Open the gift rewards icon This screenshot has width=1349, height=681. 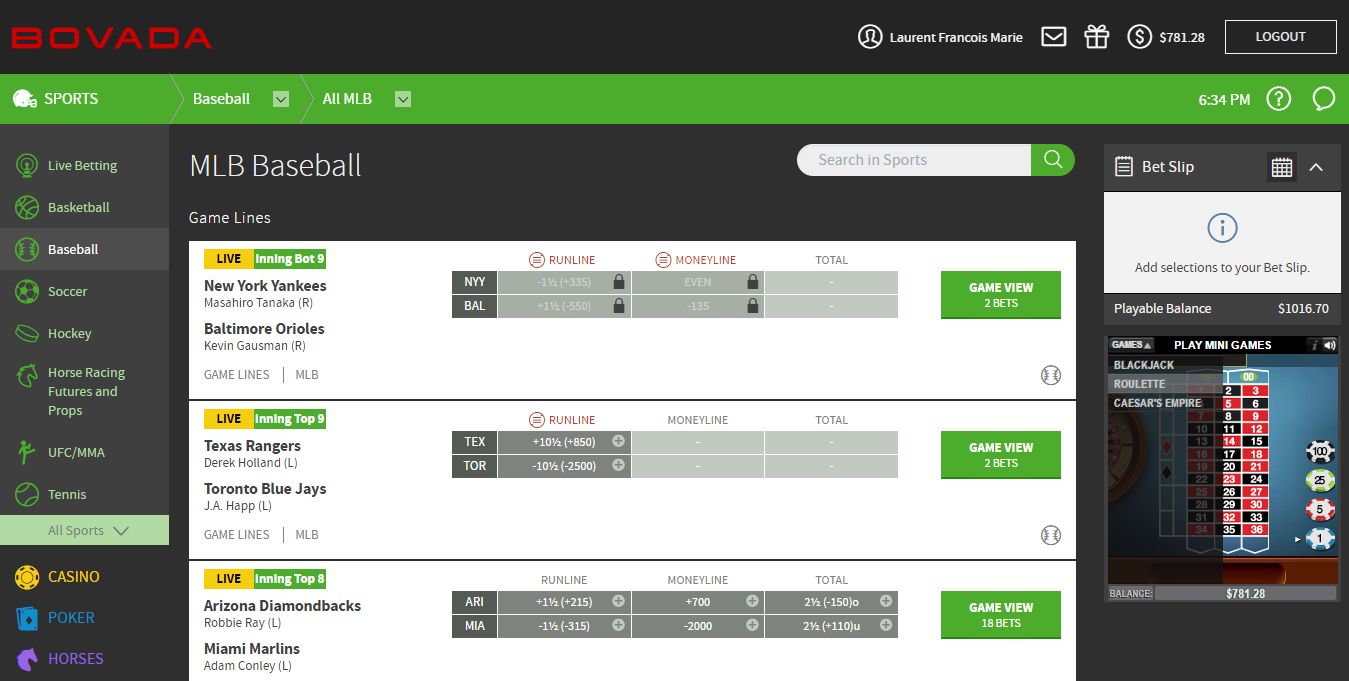click(1097, 37)
